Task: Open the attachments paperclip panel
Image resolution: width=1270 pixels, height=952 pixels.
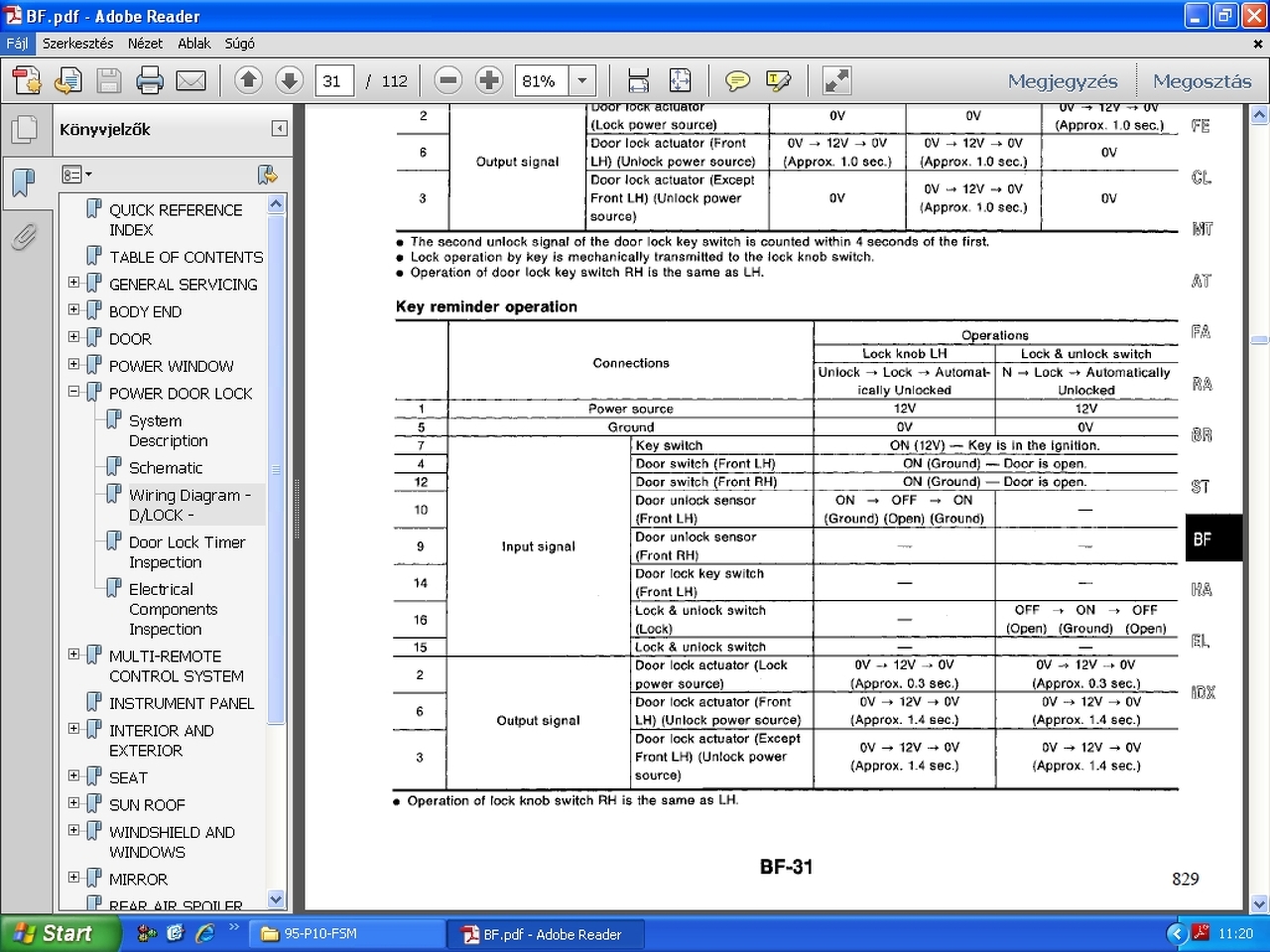Action: pyautogui.click(x=24, y=236)
